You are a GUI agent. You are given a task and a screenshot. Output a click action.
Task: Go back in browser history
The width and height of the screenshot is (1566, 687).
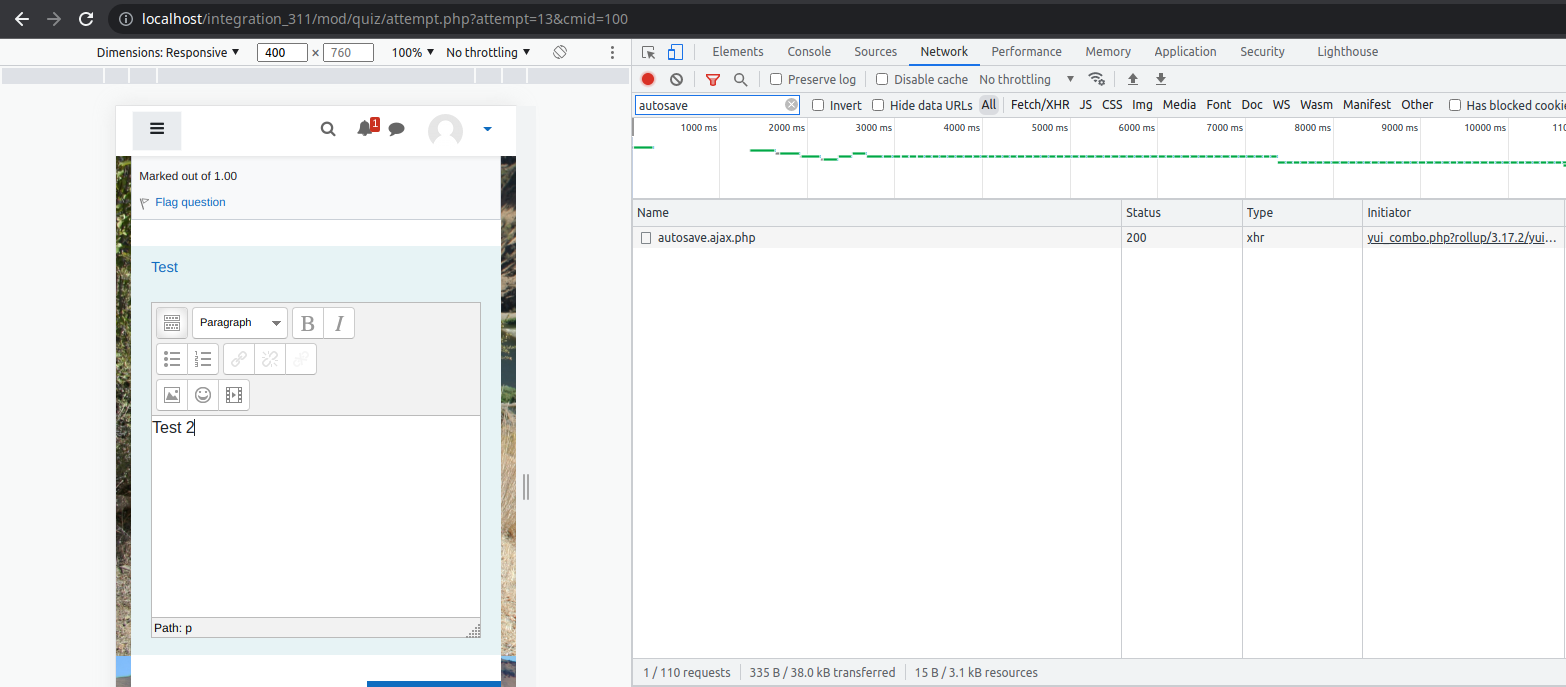point(22,19)
